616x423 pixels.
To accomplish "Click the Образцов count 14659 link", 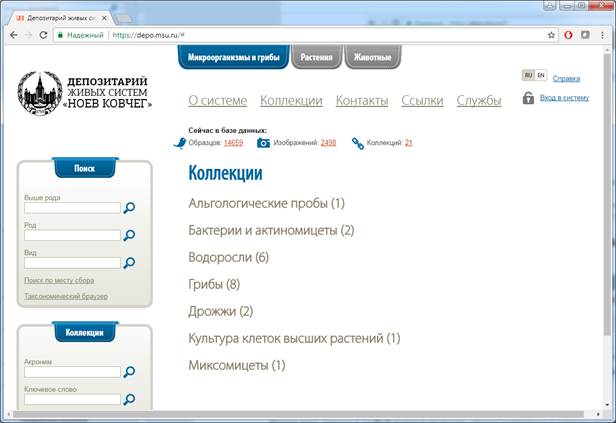I will tap(233, 143).
